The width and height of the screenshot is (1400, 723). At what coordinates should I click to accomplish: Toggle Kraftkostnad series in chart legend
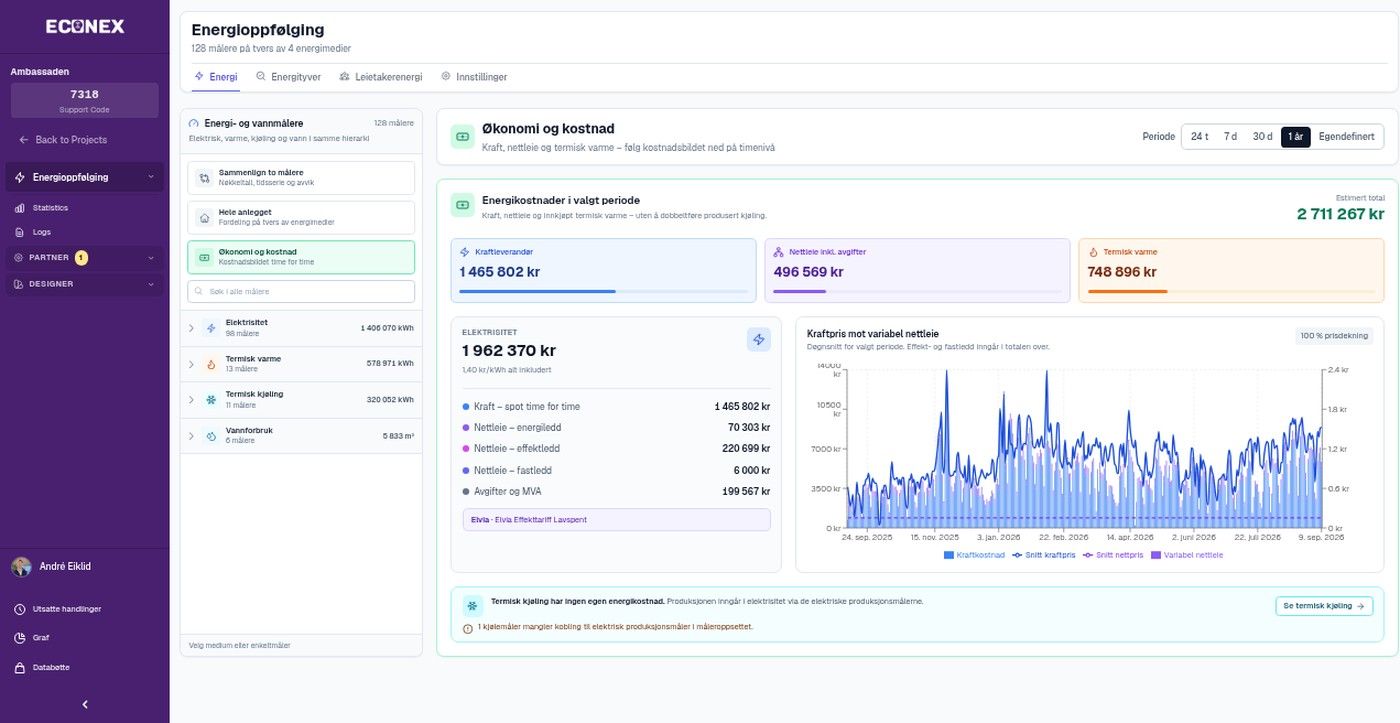(973, 555)
